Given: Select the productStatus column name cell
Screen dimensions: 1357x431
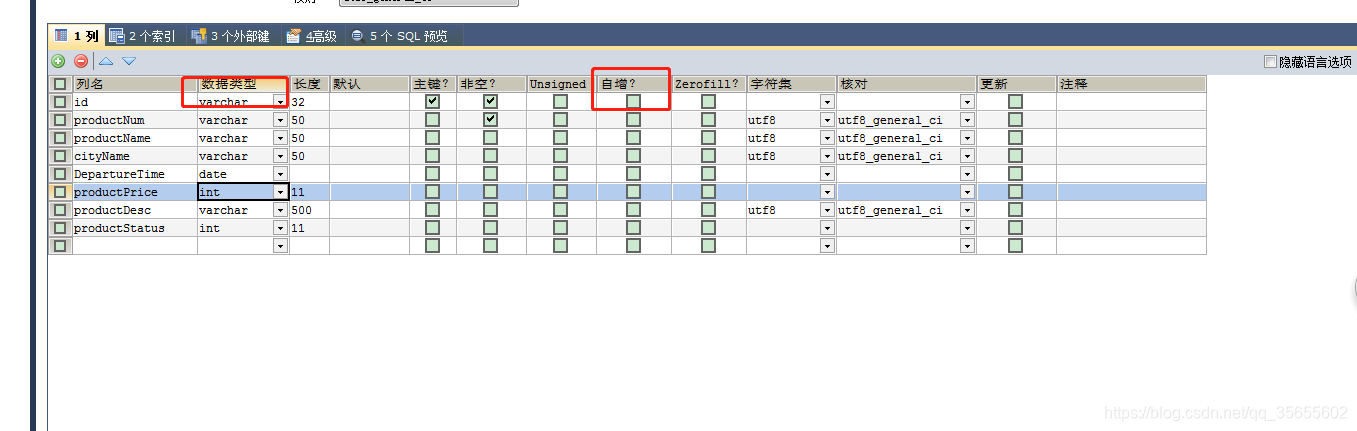Looking at the screenshot, I should pyautogui.click(x=134, y=228).
